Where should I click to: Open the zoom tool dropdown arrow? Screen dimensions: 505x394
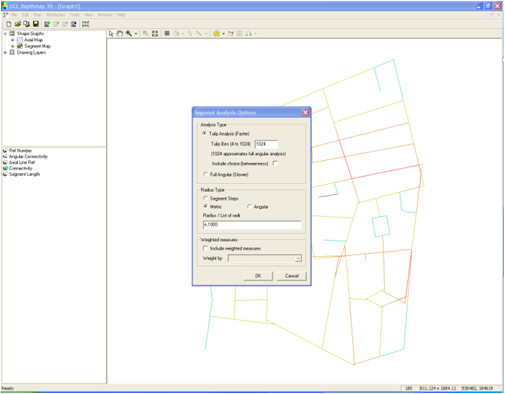(136, 34)
